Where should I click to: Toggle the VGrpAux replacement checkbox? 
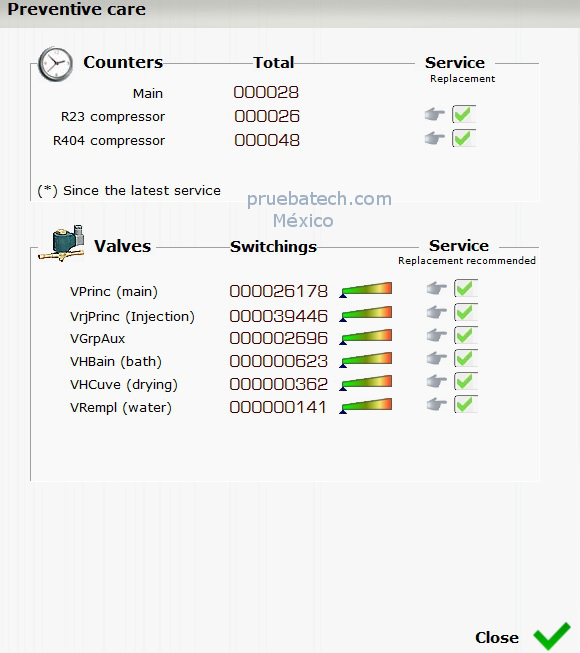[466, 335]
